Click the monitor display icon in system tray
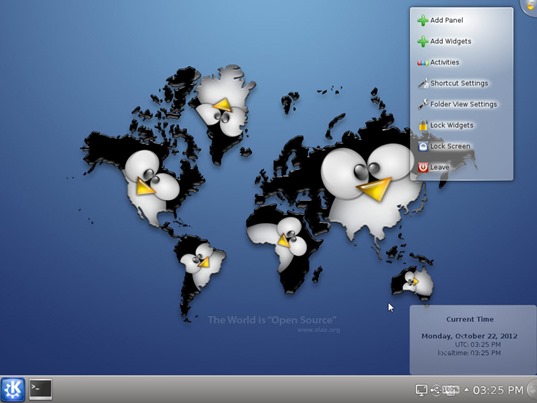Viewport: 537px width, 403px height. 421,390
